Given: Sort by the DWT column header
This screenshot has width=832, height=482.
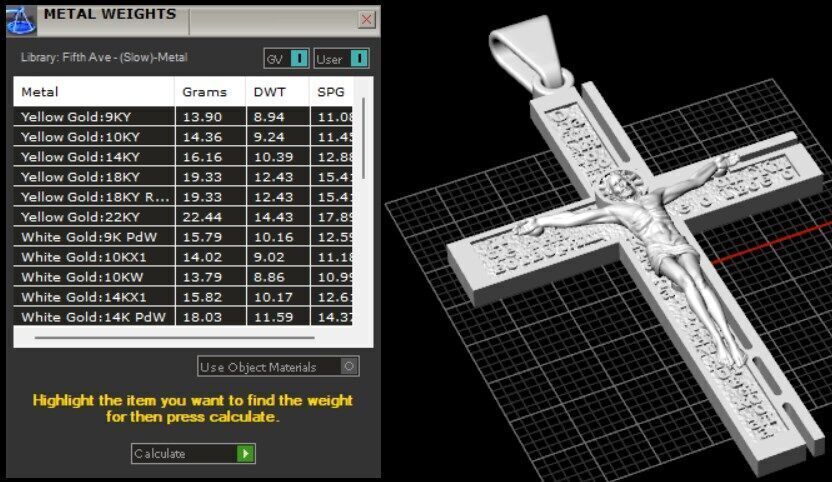Looking at the screenshot, I should 278,92.
